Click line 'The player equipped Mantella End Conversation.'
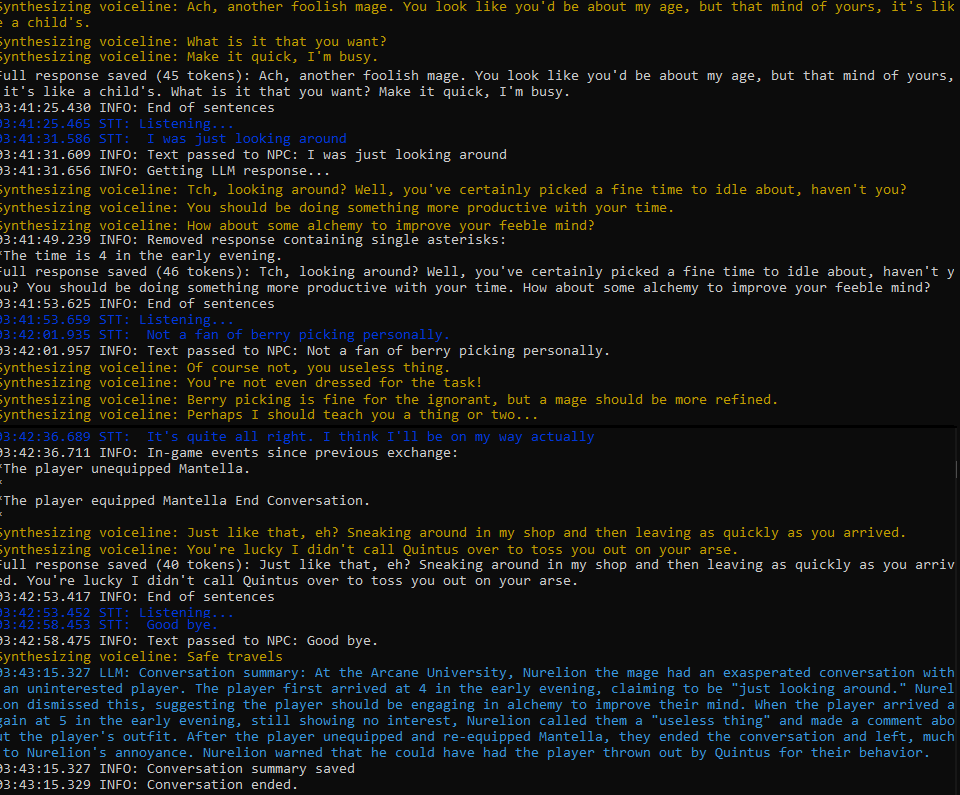This screenshot has width=960, height=795. coord(185,501)
